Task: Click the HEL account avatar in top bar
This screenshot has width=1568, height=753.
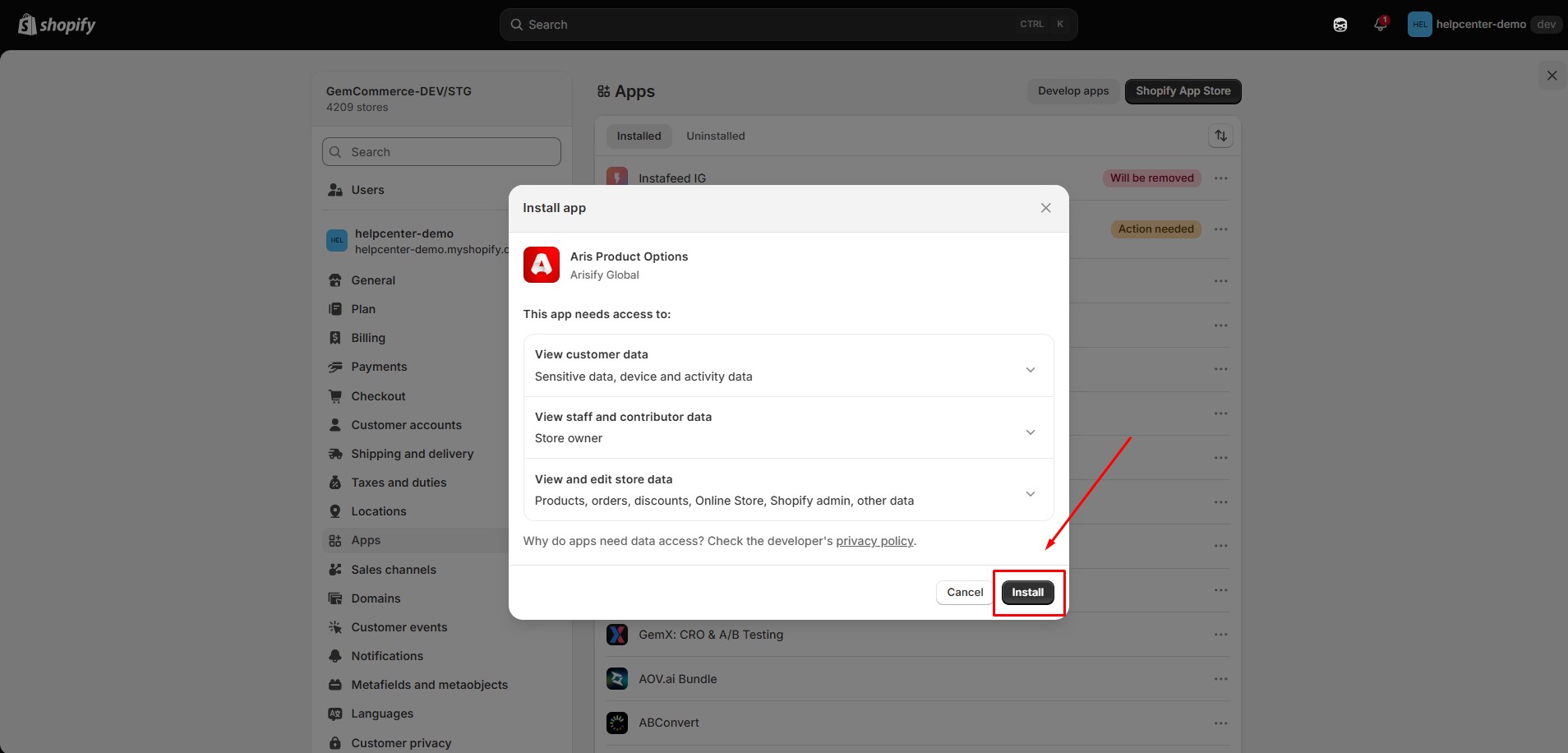Action: (x=1419, y=25)
